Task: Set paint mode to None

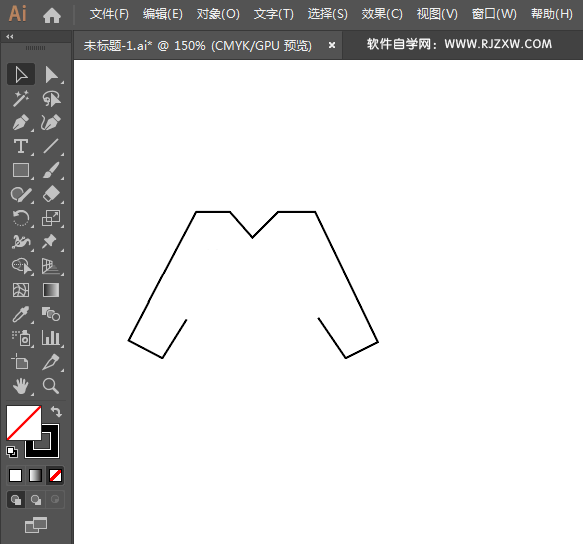Action: [55, 476]
